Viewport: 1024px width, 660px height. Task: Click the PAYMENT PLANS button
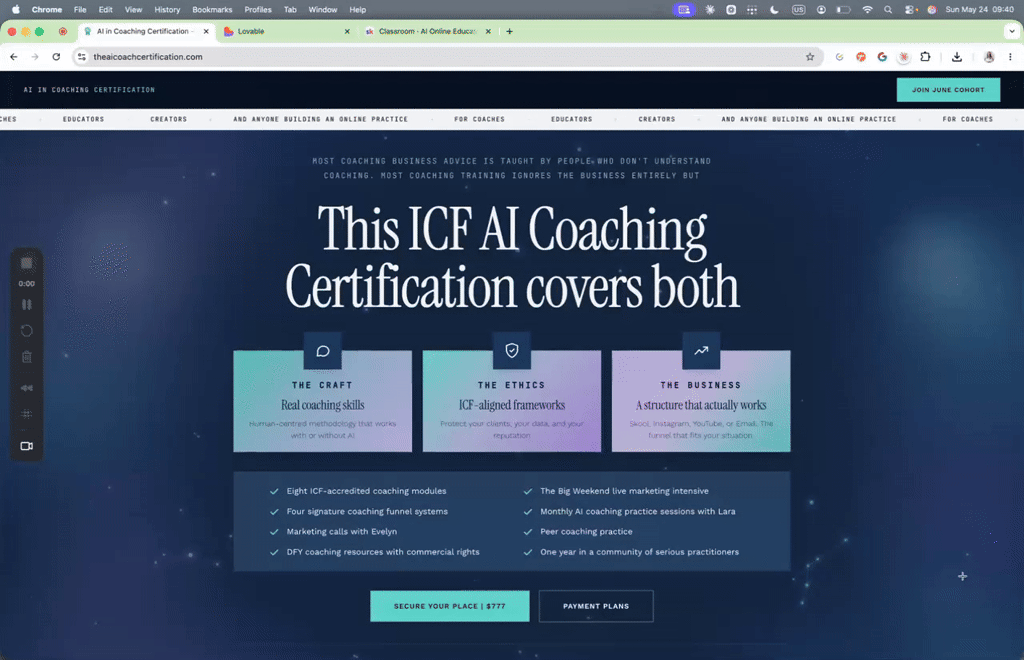(596, 606)
